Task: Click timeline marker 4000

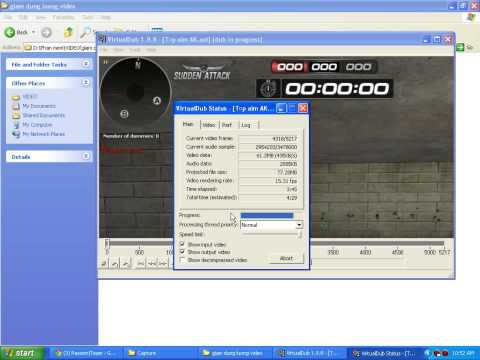Action: click(365, 252)
